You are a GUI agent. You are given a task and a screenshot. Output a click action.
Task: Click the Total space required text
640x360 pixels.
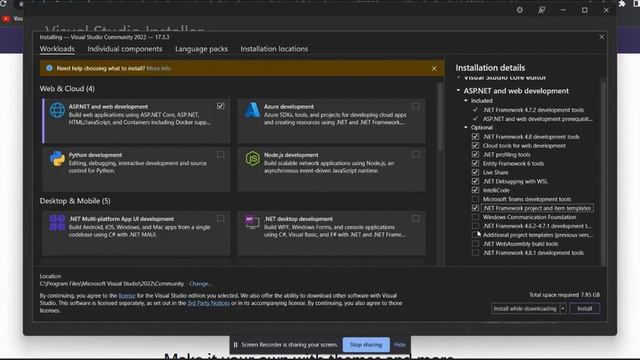coord(564,295)
